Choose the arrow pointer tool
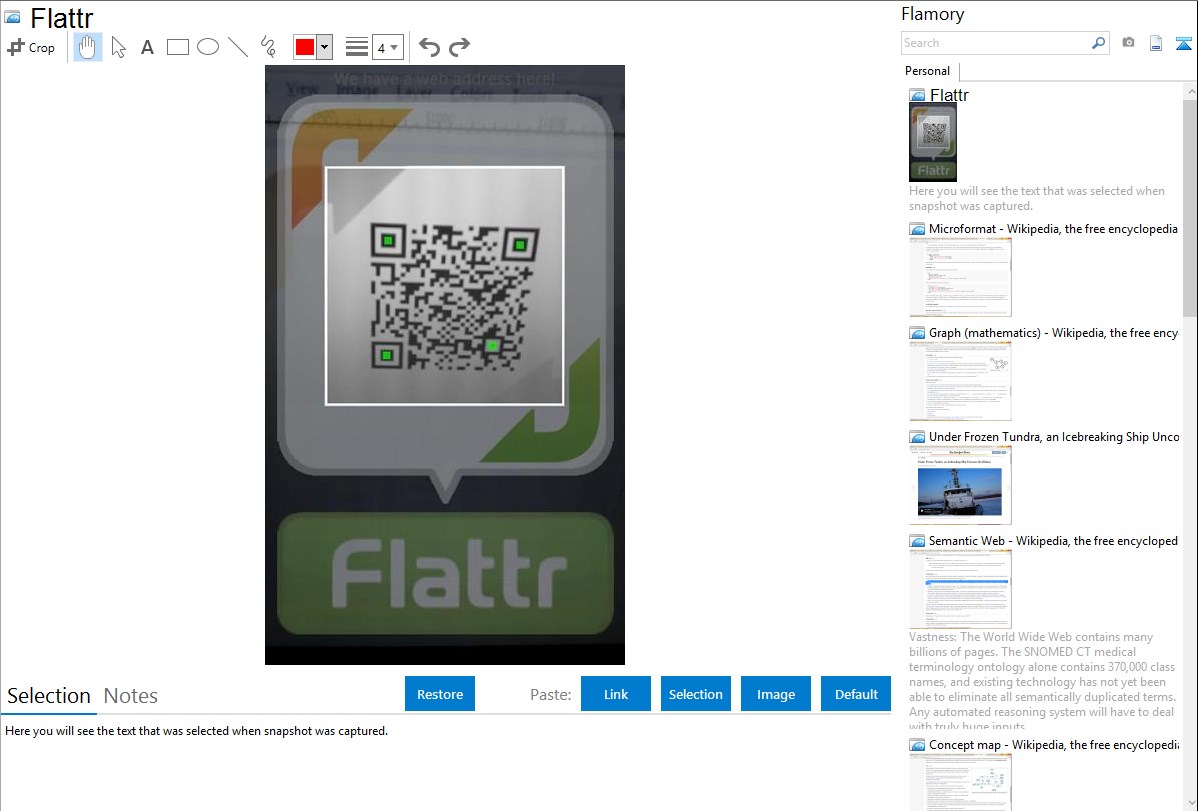 click(118, 47)
